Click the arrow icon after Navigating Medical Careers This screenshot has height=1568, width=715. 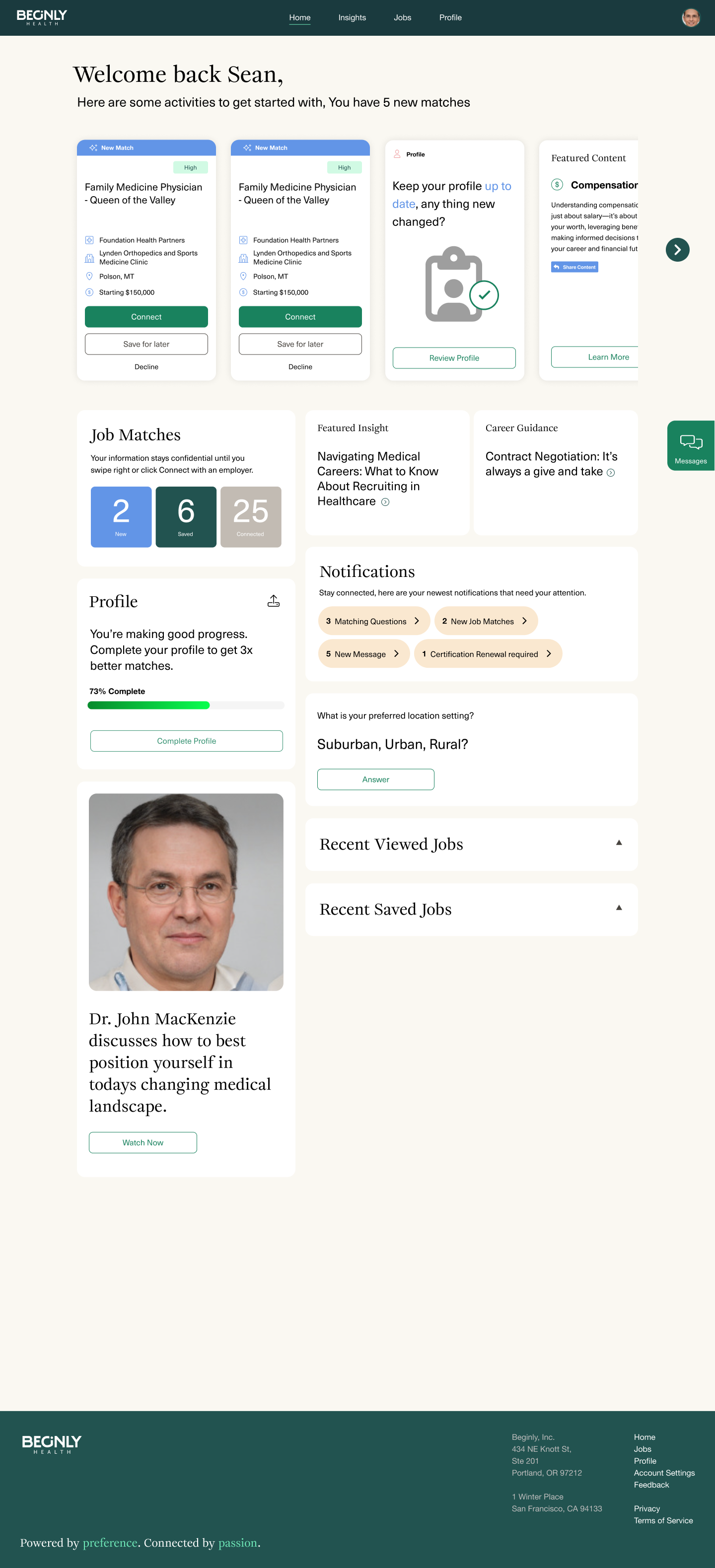(385, 502)
